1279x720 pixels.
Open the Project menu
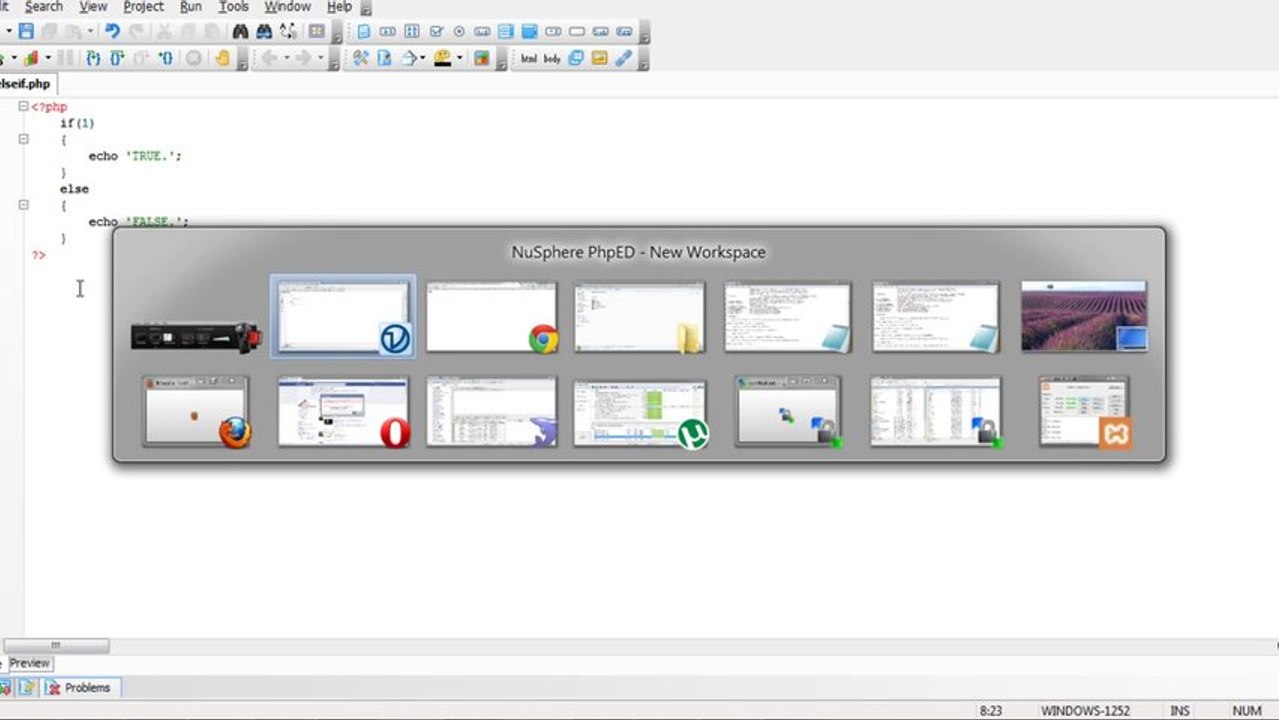pos(143,7)
